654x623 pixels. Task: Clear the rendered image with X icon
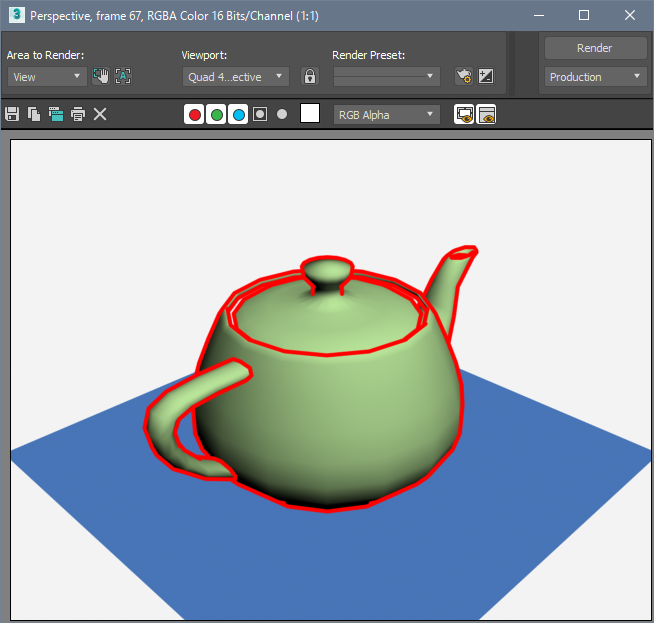tap(100, 114)
